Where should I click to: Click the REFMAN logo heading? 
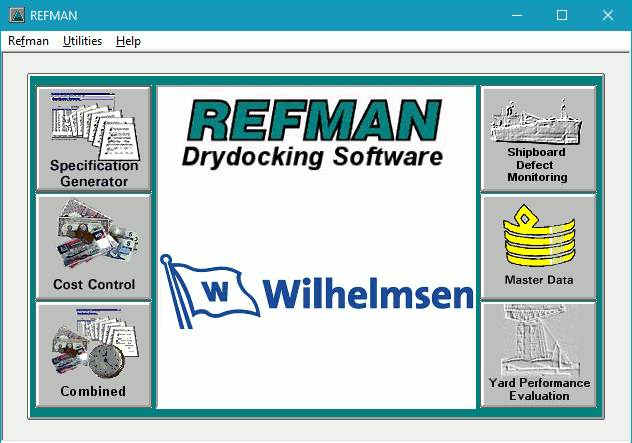coord(314,120)
